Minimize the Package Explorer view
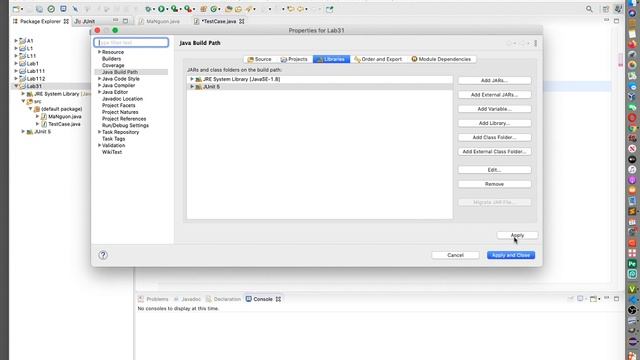Viewport: 640px width, 360px height. (116, 21)
